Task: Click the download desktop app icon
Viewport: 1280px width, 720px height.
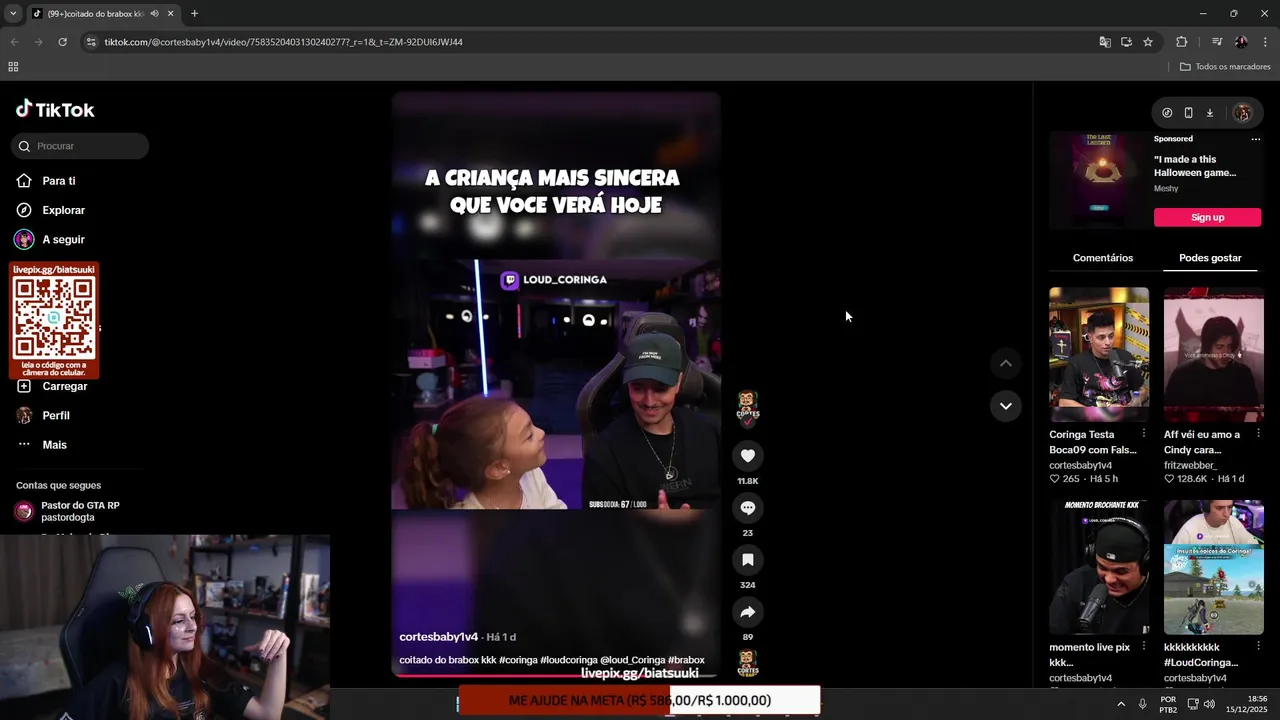Action: (x=1209, y=113)
